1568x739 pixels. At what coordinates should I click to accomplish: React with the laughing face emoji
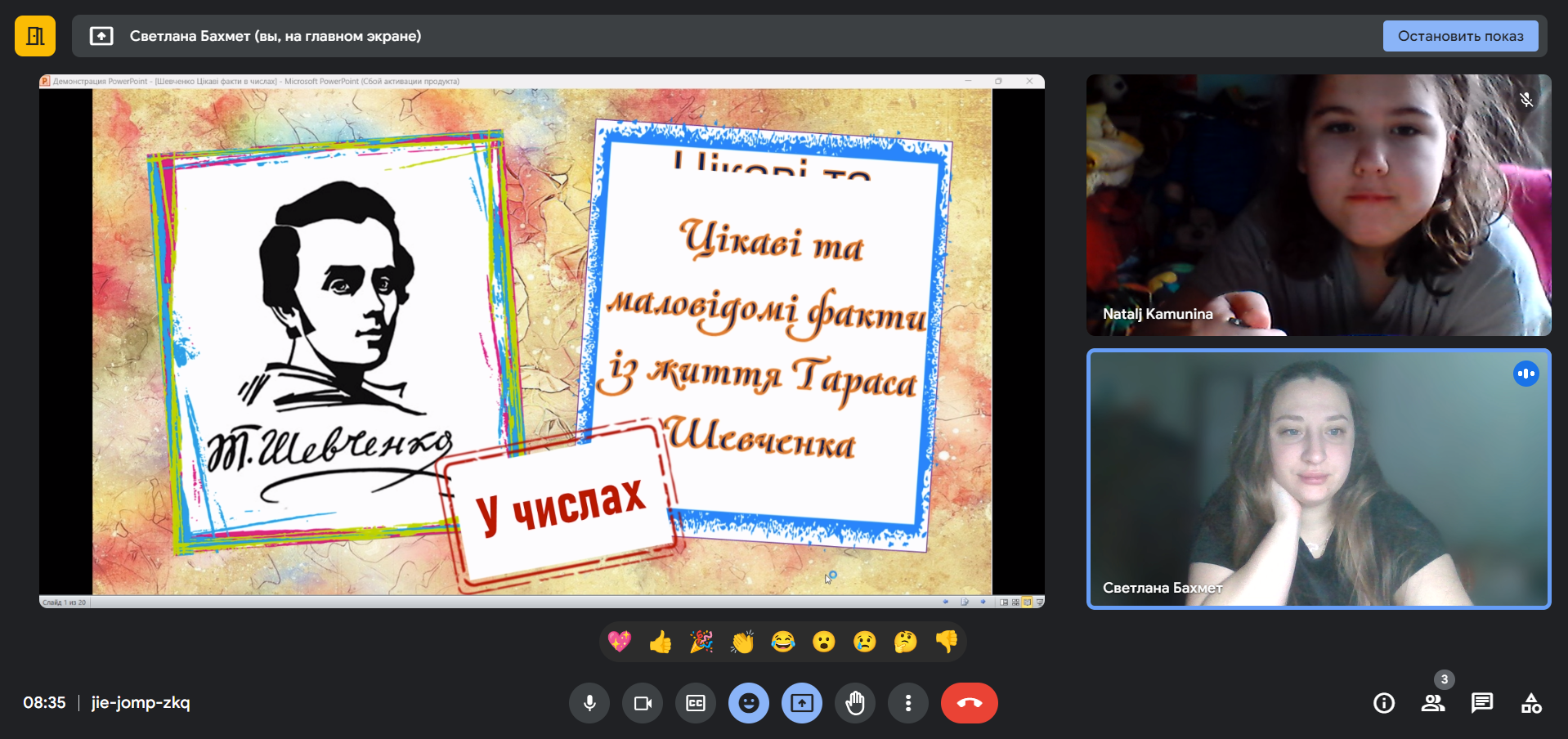point(783,642)
